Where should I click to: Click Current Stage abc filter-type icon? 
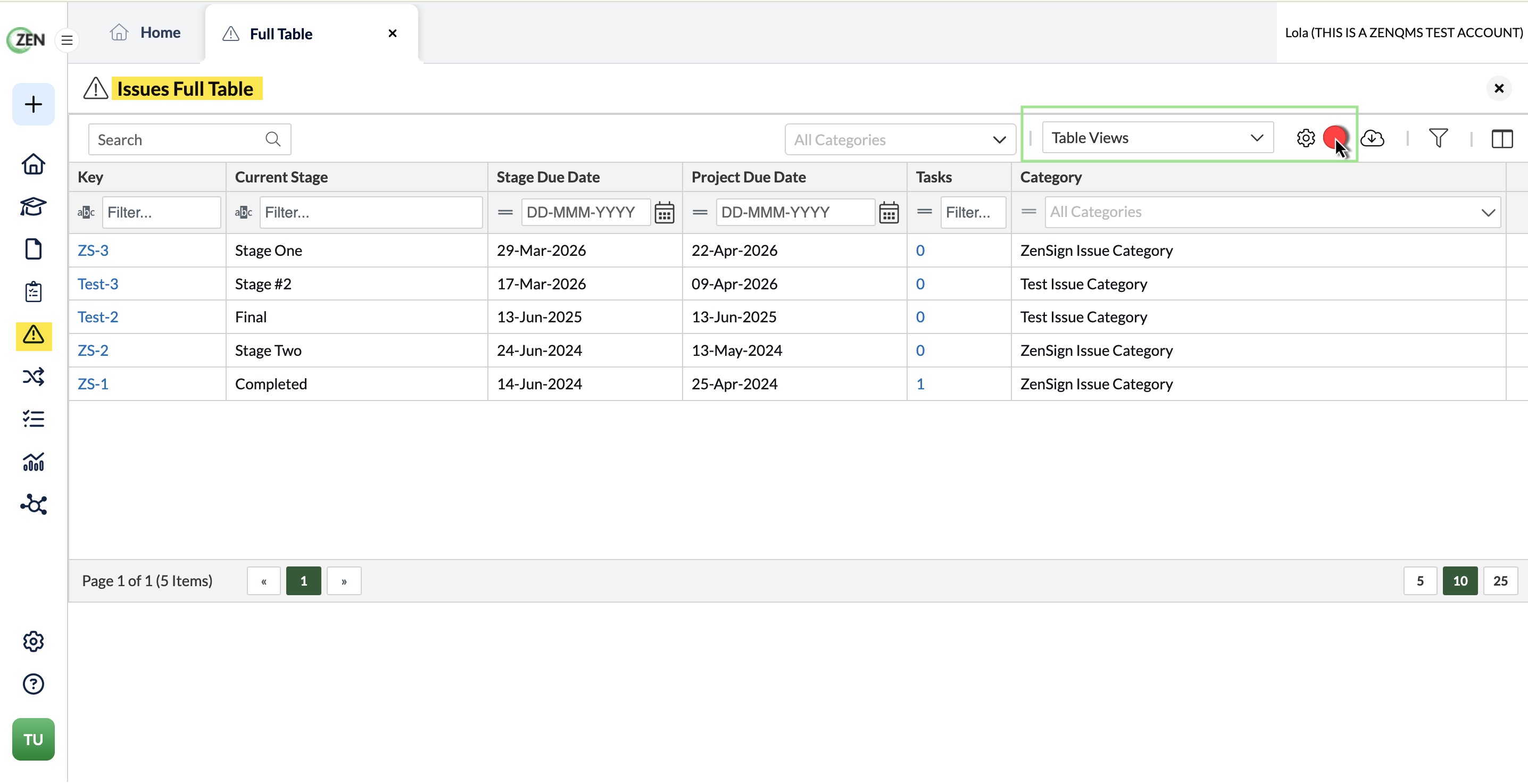244,212
